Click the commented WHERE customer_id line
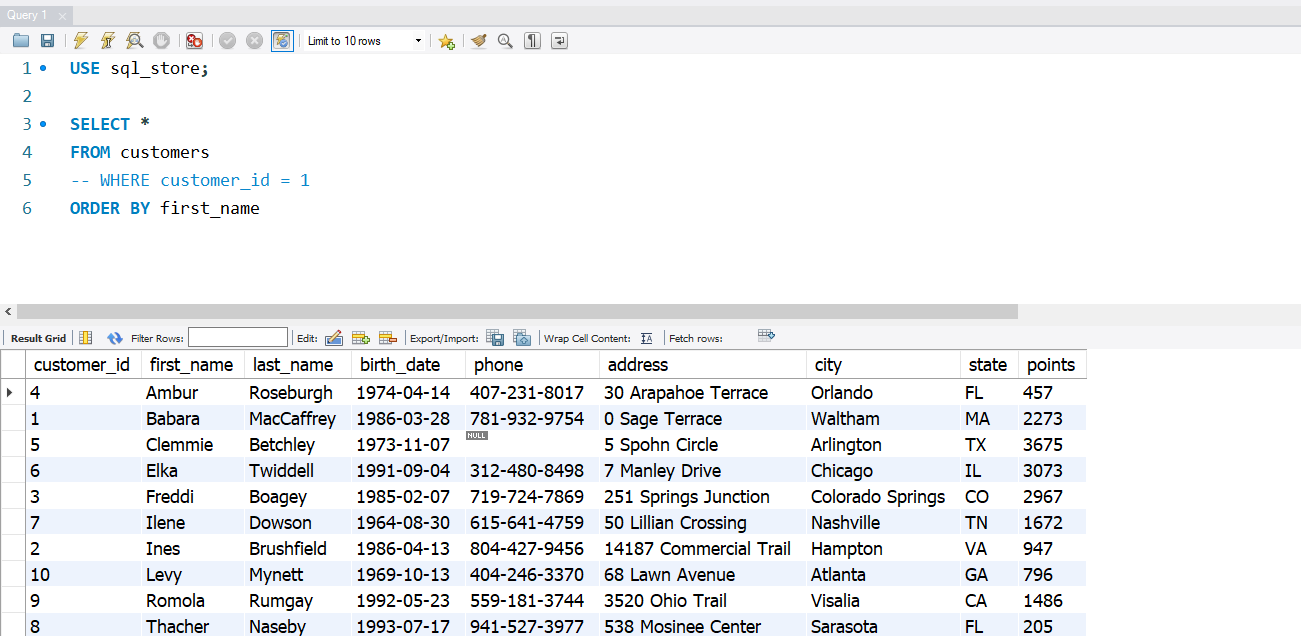 (x=190, y=181)
